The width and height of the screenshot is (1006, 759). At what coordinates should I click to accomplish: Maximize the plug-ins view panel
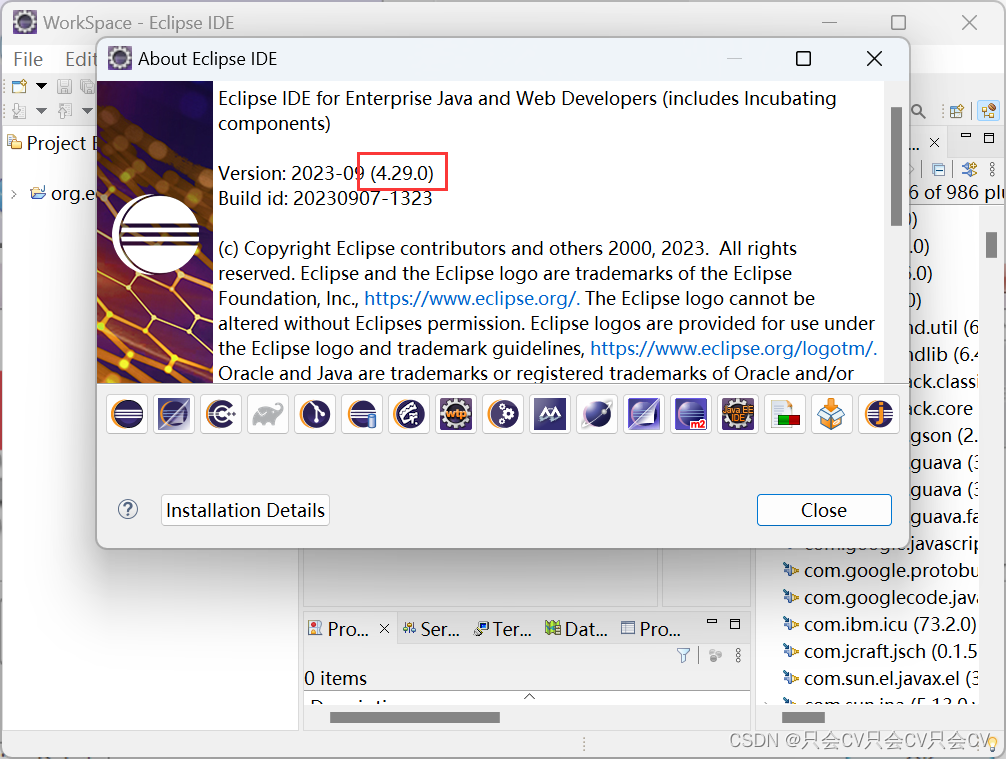[989, 138]
